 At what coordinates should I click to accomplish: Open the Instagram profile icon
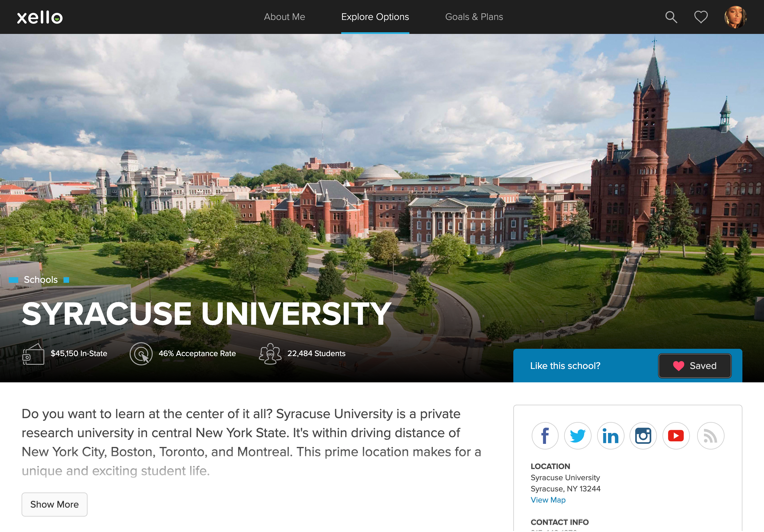[643, 436]
